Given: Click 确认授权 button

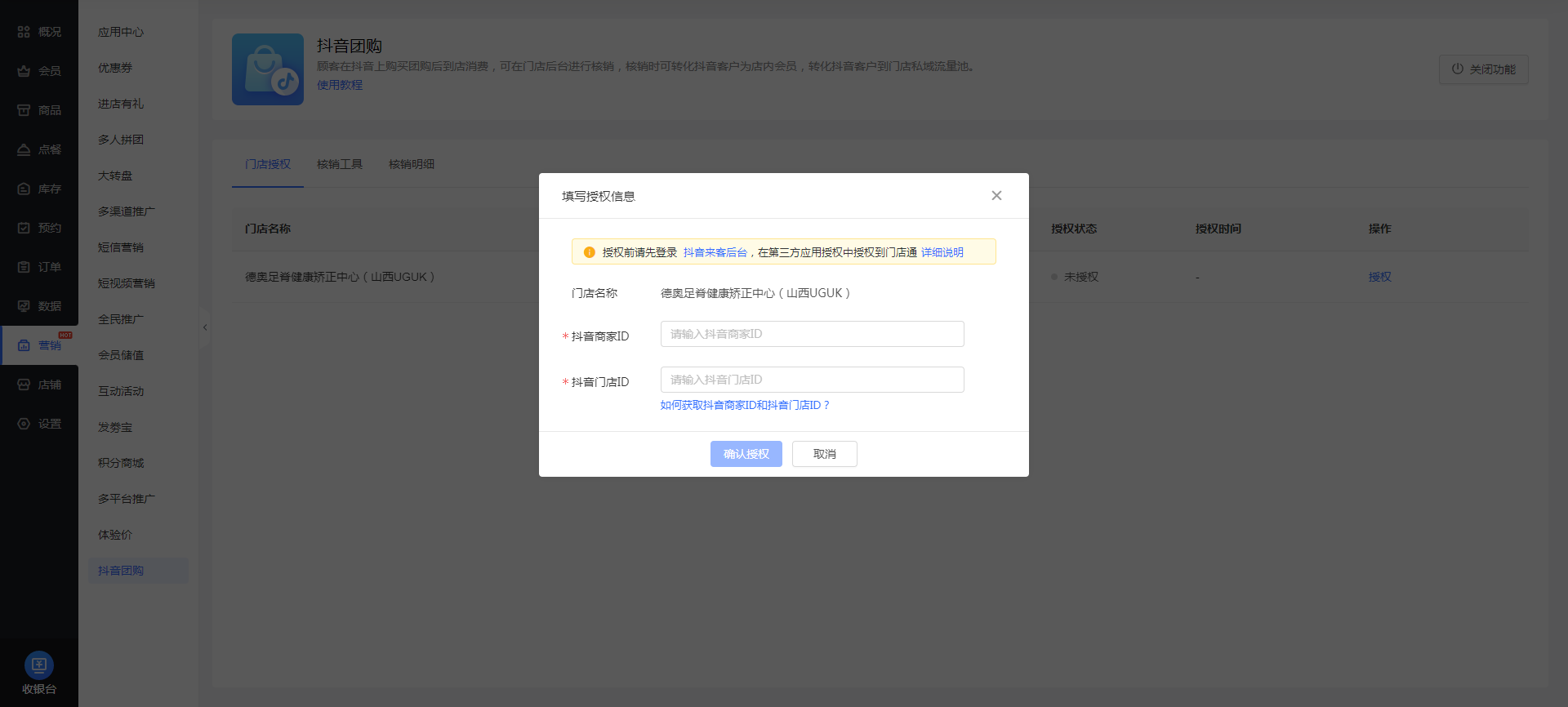Looking at the screenshot, I should point(746,454).
